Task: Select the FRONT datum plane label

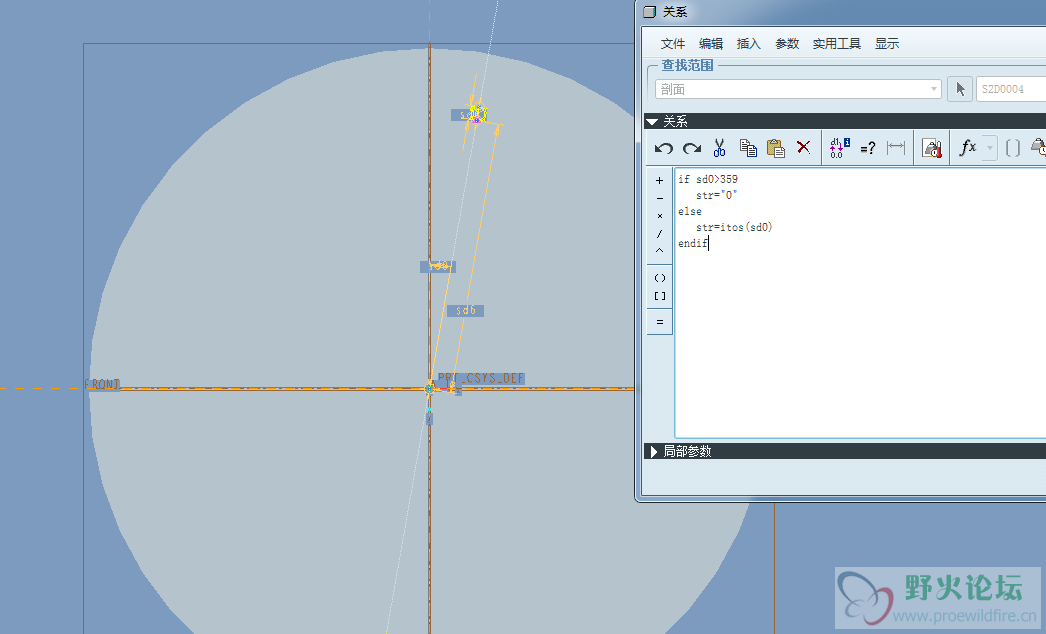Action: pos(102,384)
